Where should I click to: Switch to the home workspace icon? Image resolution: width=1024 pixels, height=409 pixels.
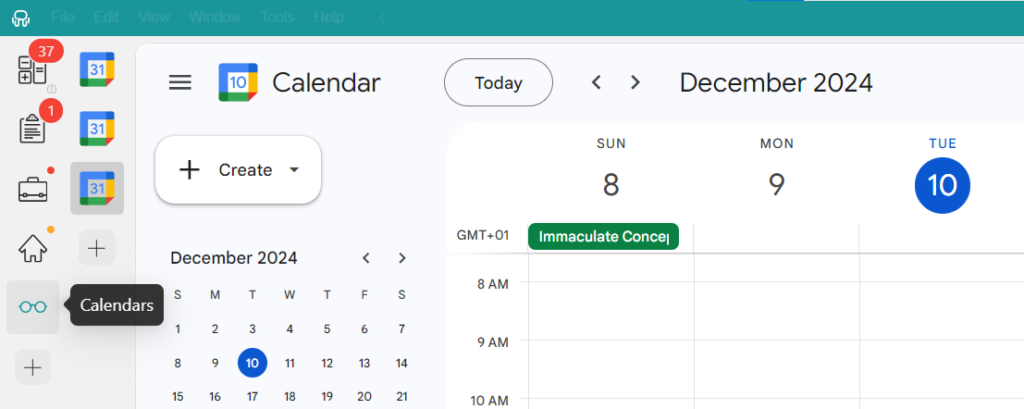33,247
